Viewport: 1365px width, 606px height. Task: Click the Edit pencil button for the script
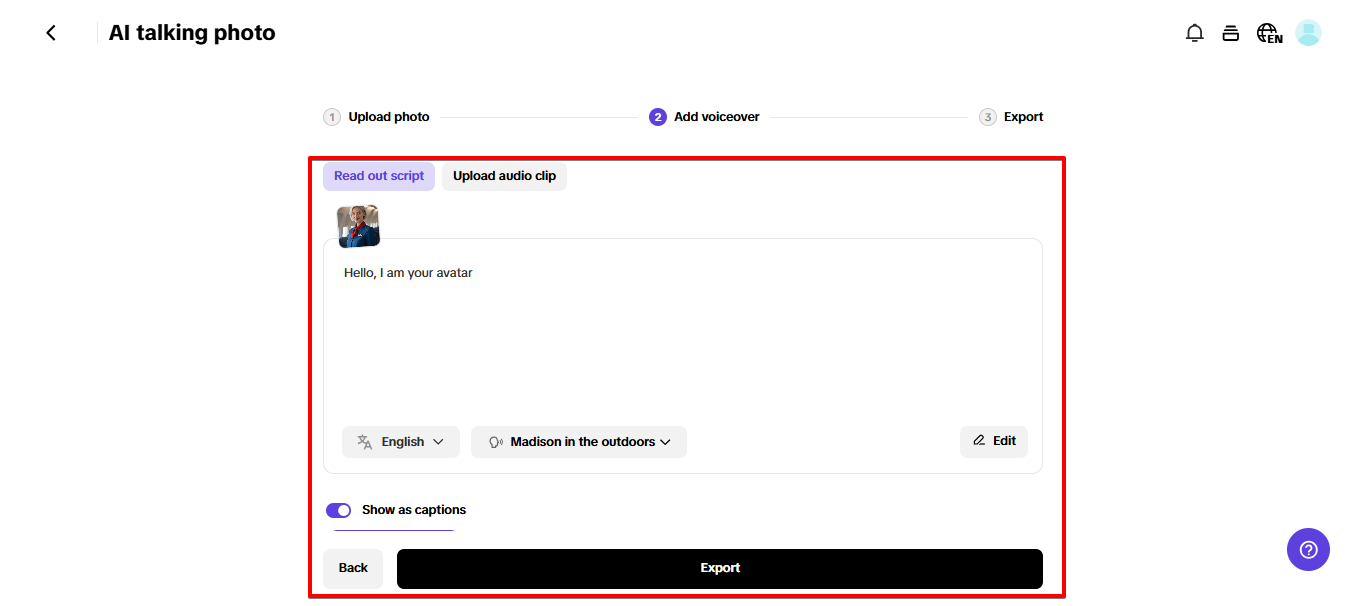pos(993,441)
